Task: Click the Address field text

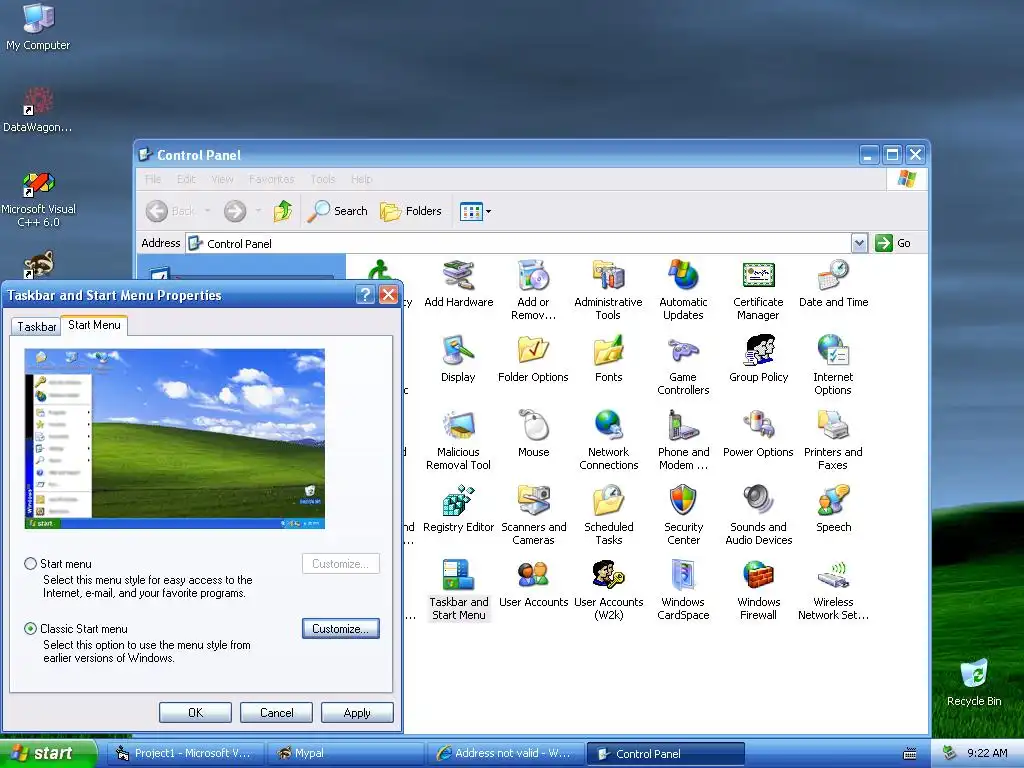Action: pyautogui.click(x=239, y=244)
